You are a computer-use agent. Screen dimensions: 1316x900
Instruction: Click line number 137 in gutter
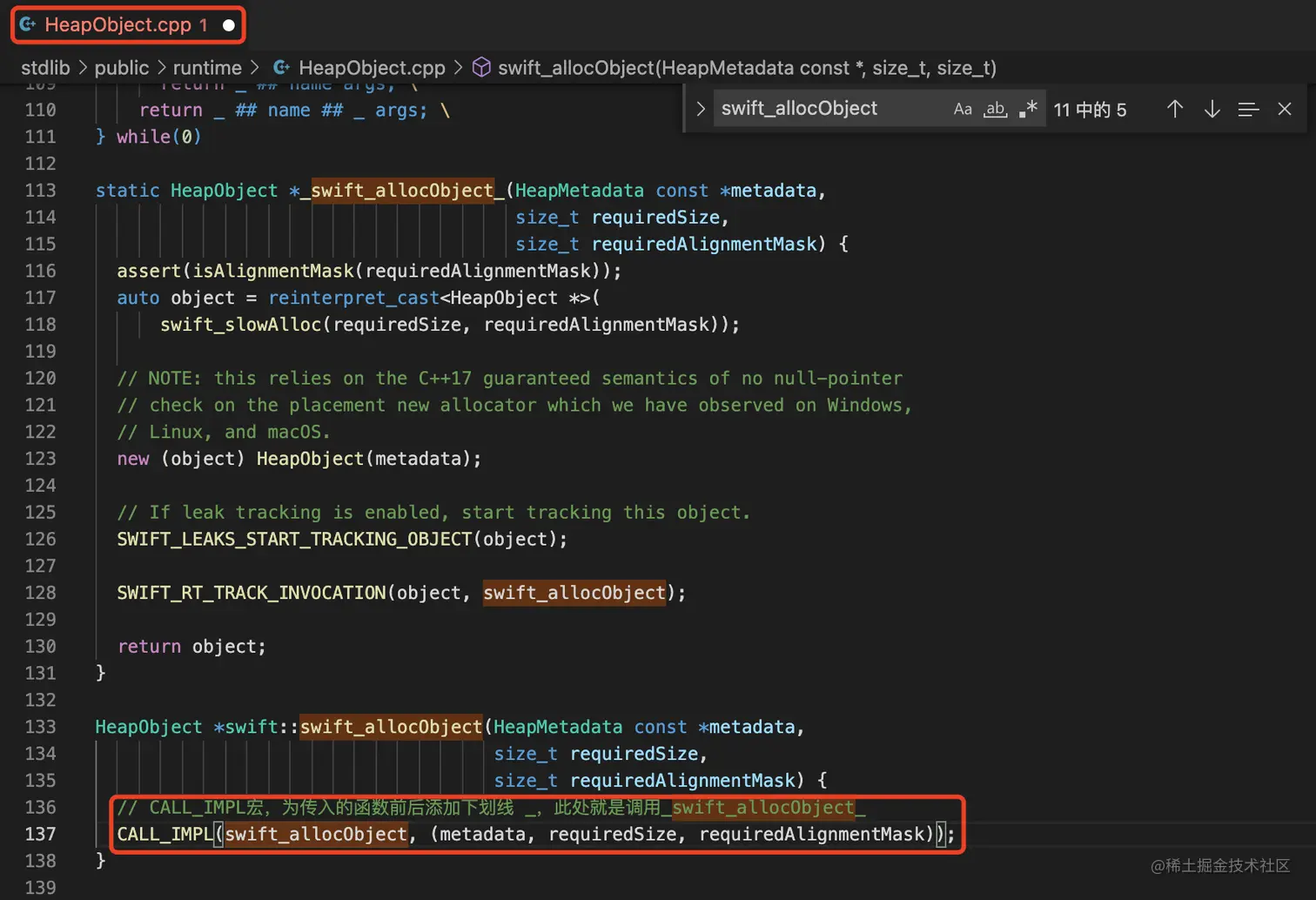40,834
